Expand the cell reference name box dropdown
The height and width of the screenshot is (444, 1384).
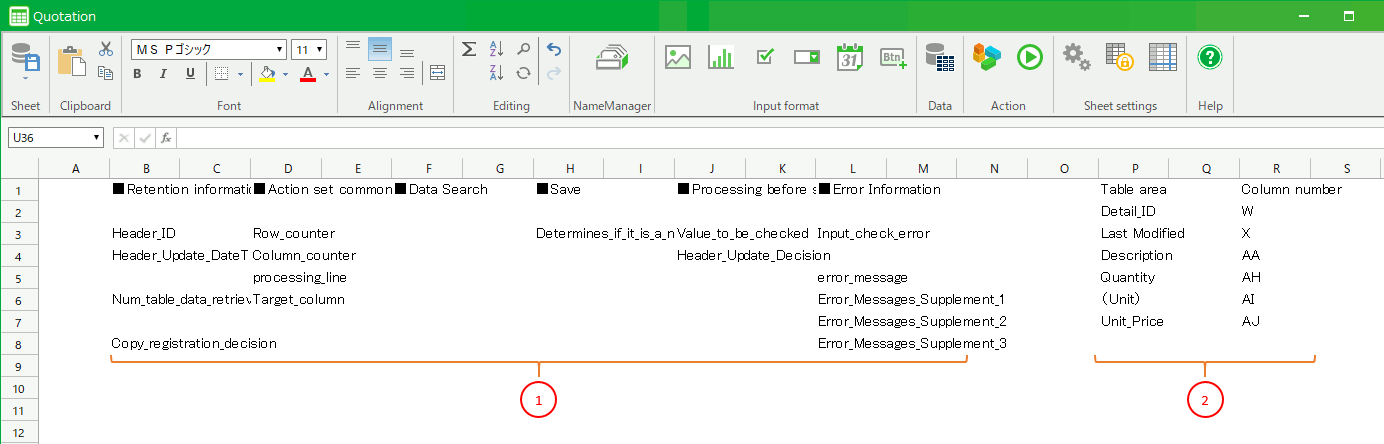pyautogui.click(x=97, y=138)
